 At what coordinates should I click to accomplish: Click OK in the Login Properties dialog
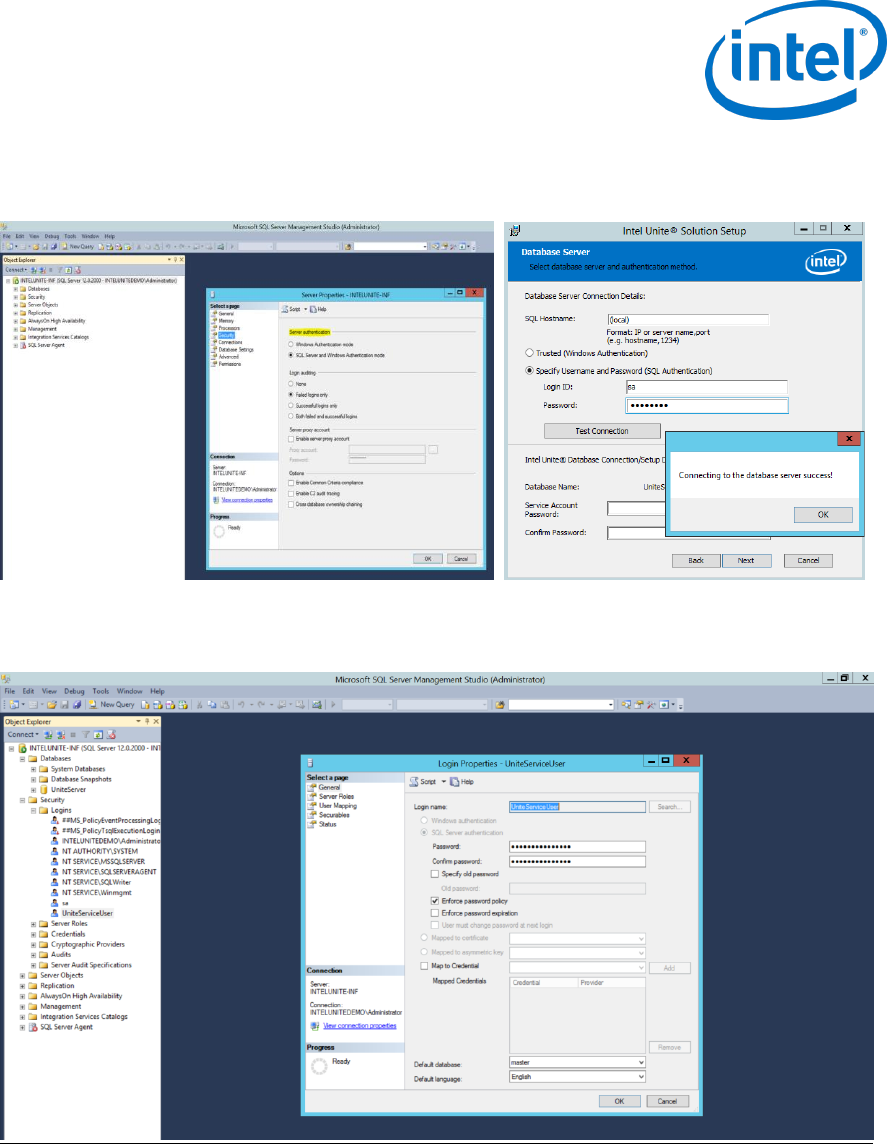pos(619,1102)
